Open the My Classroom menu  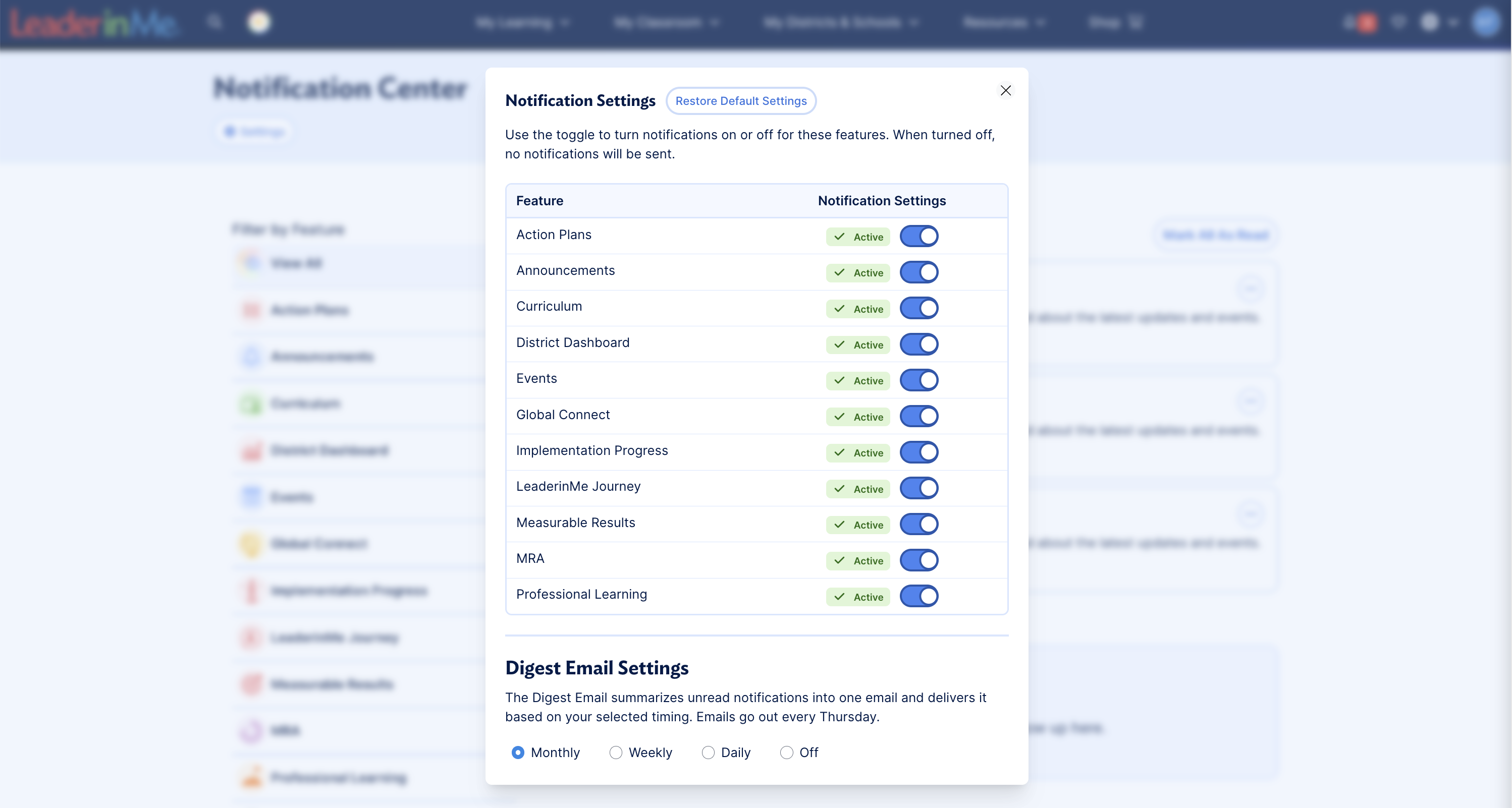(666, 23)
